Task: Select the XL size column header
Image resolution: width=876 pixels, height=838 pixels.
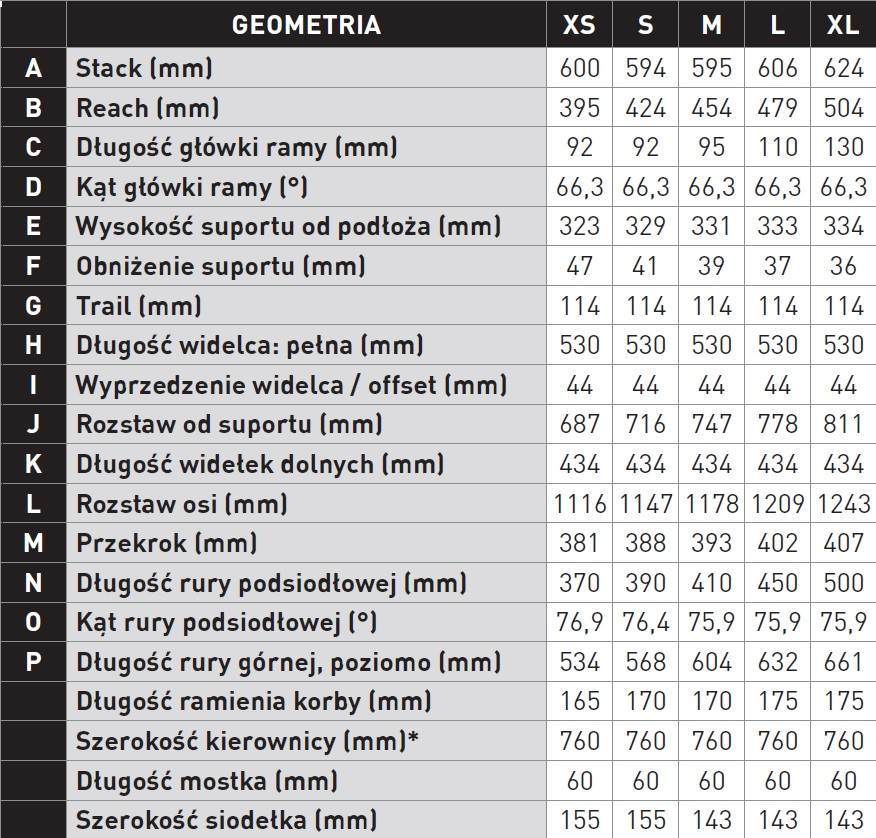Action: click(x=843, y=25)
